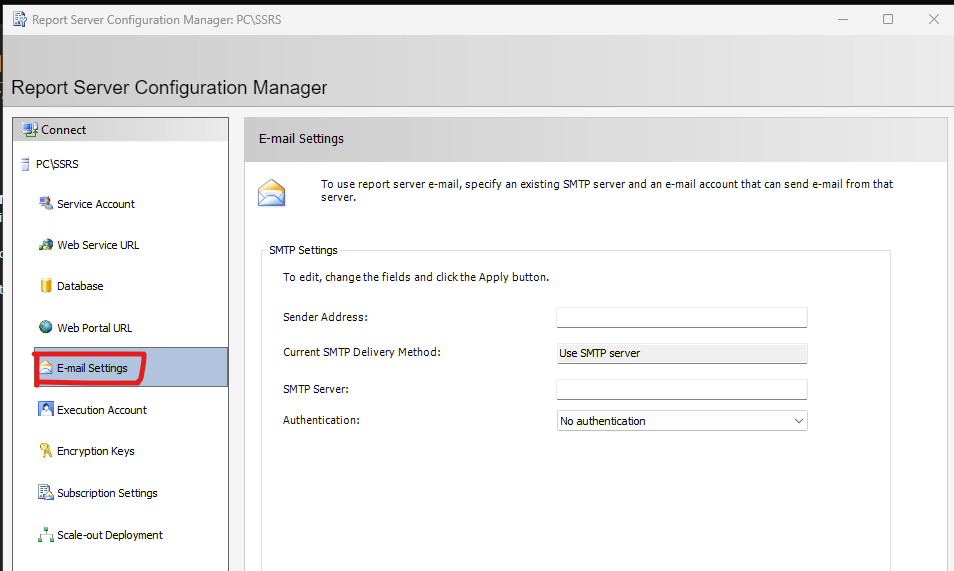Screen dimensions: 954x571
Task: Open the Web Service URL page
Action: pos(98,245)
